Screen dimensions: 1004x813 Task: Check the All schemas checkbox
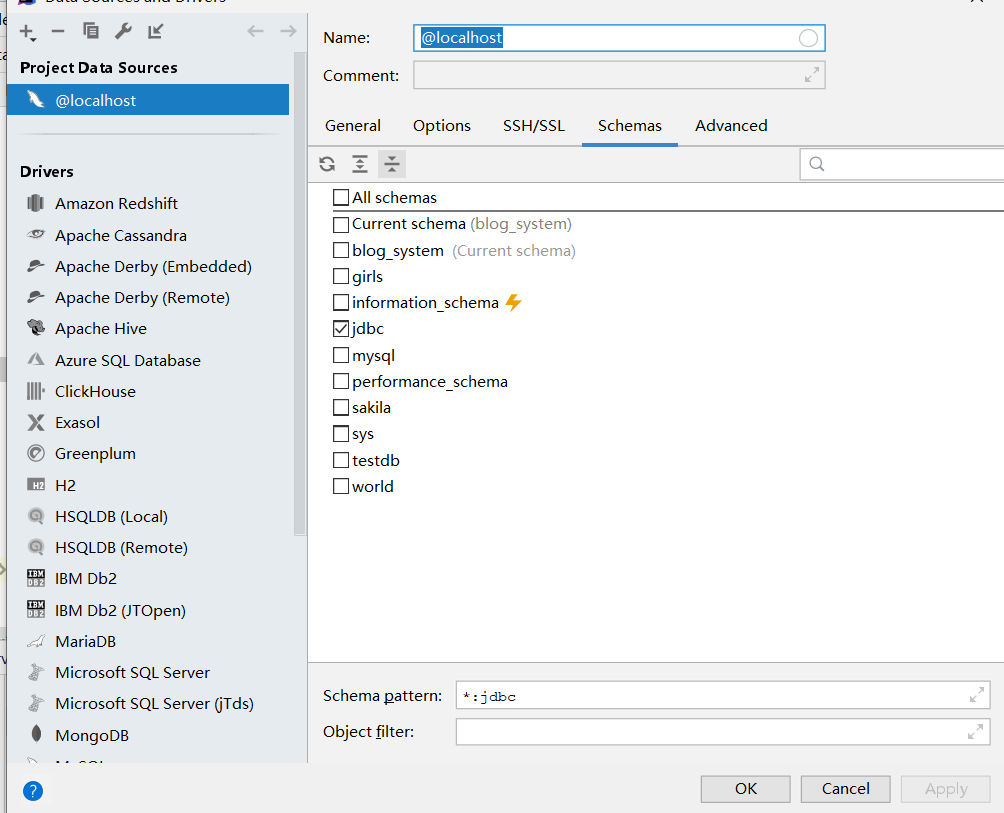click(341, 197)
